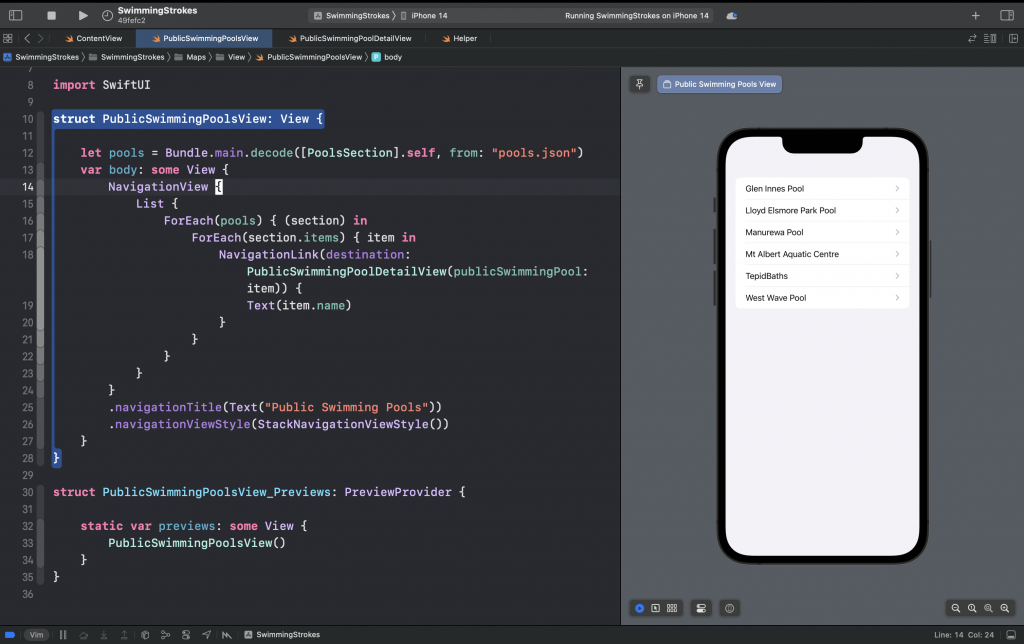The width and height of the screenshot is (1024, 644).
Task: Switch to the PublicSwimmingPoolDetailView tab
Action: [349, 39]
